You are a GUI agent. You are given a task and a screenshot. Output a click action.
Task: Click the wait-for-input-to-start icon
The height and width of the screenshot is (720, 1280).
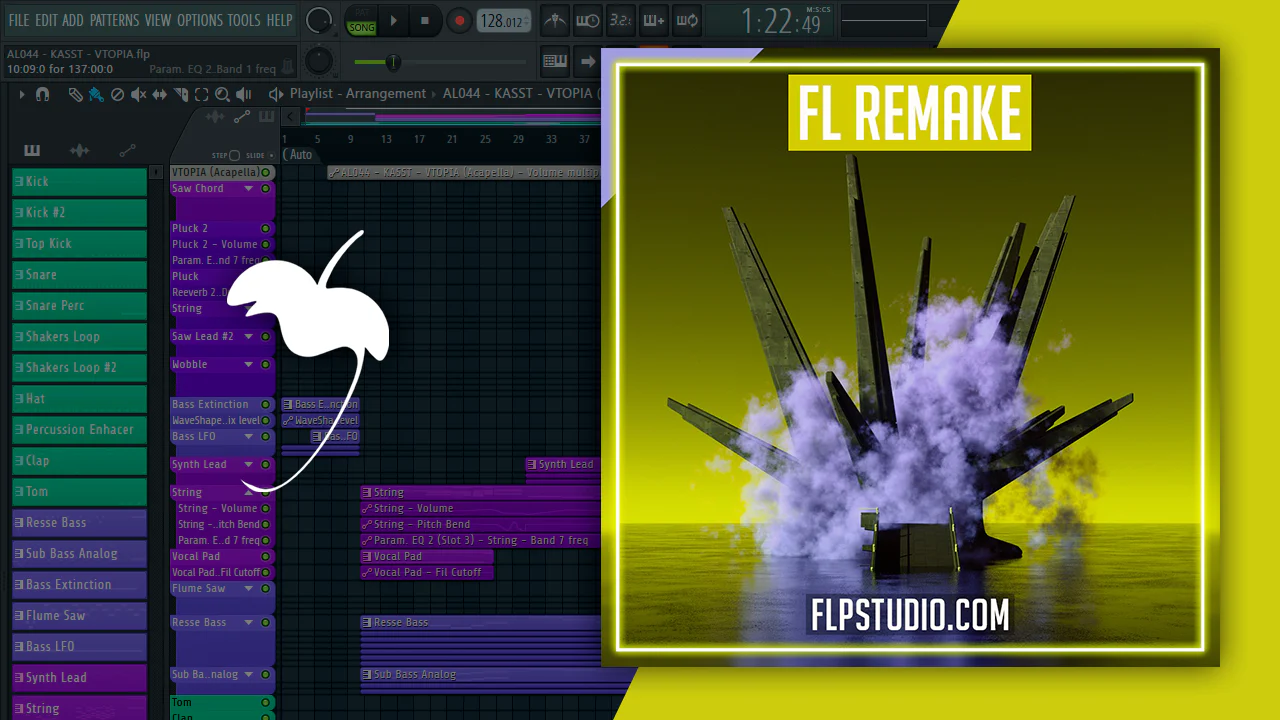click(x=588, y=20)
